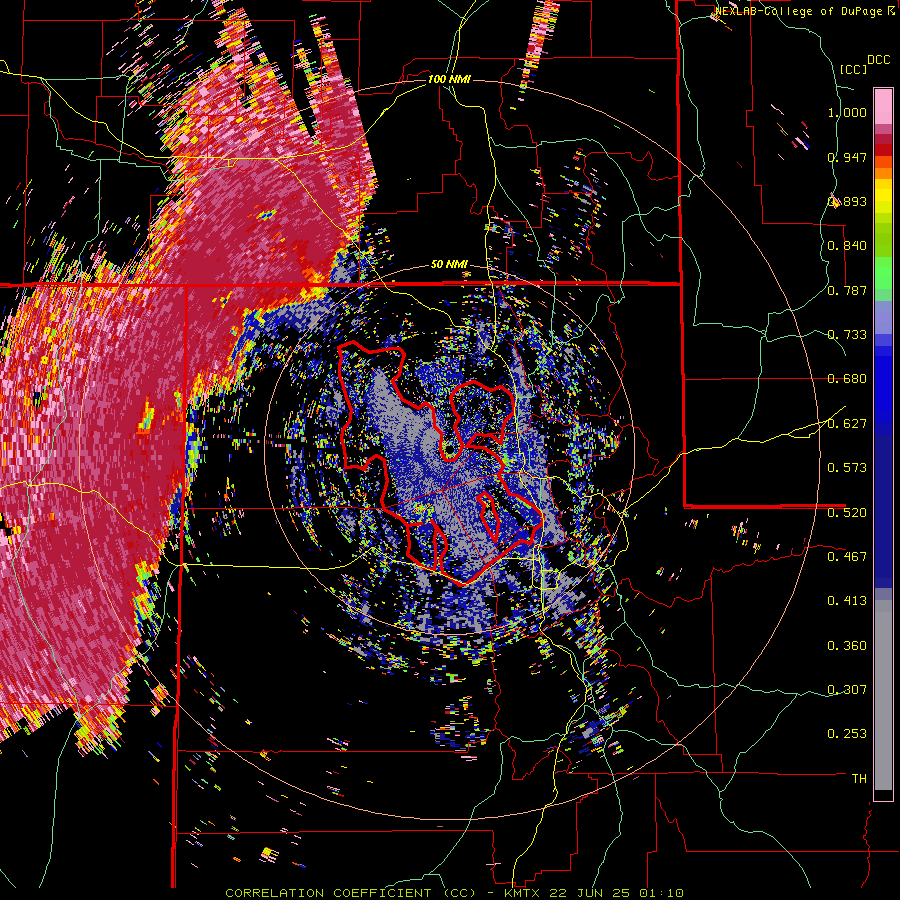Click the [CC] legend unit label
This screenshot has width=900, height=900.
pos(854,69)
